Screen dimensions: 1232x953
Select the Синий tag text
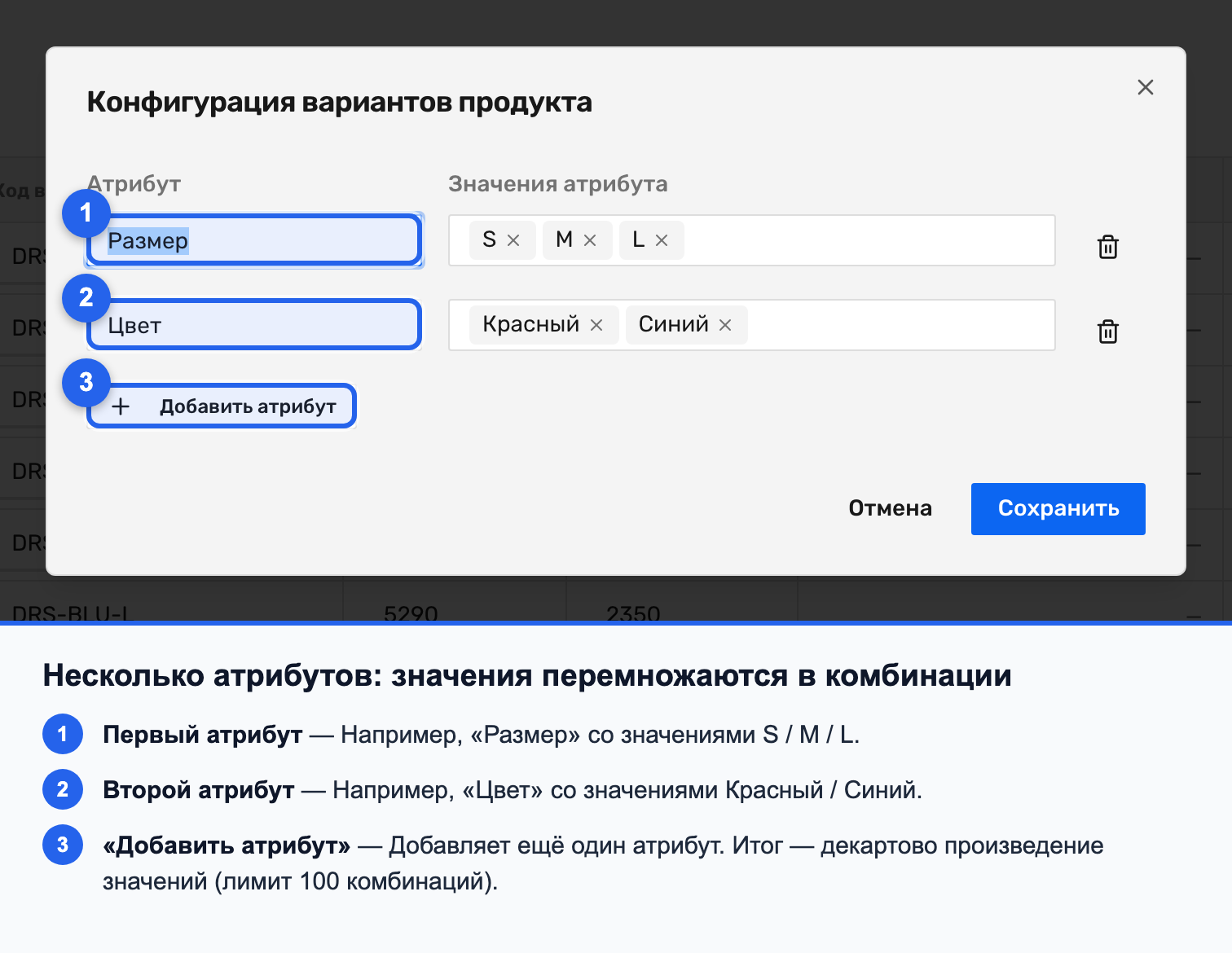(673, 324)
